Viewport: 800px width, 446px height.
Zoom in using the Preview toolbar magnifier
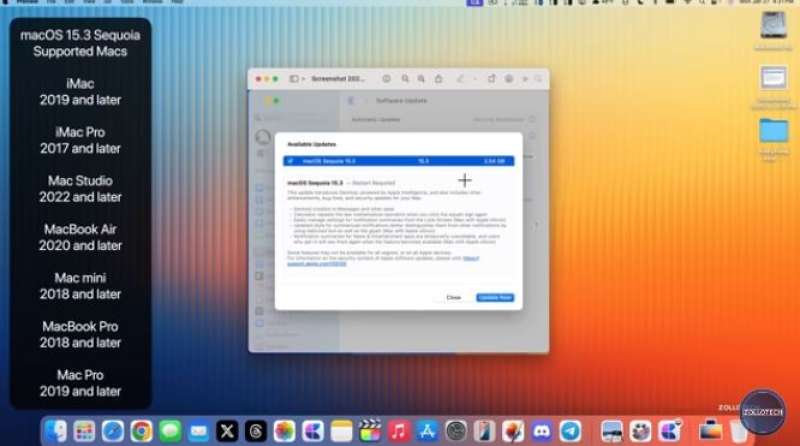pyautogui.click(x=421, y=79)
